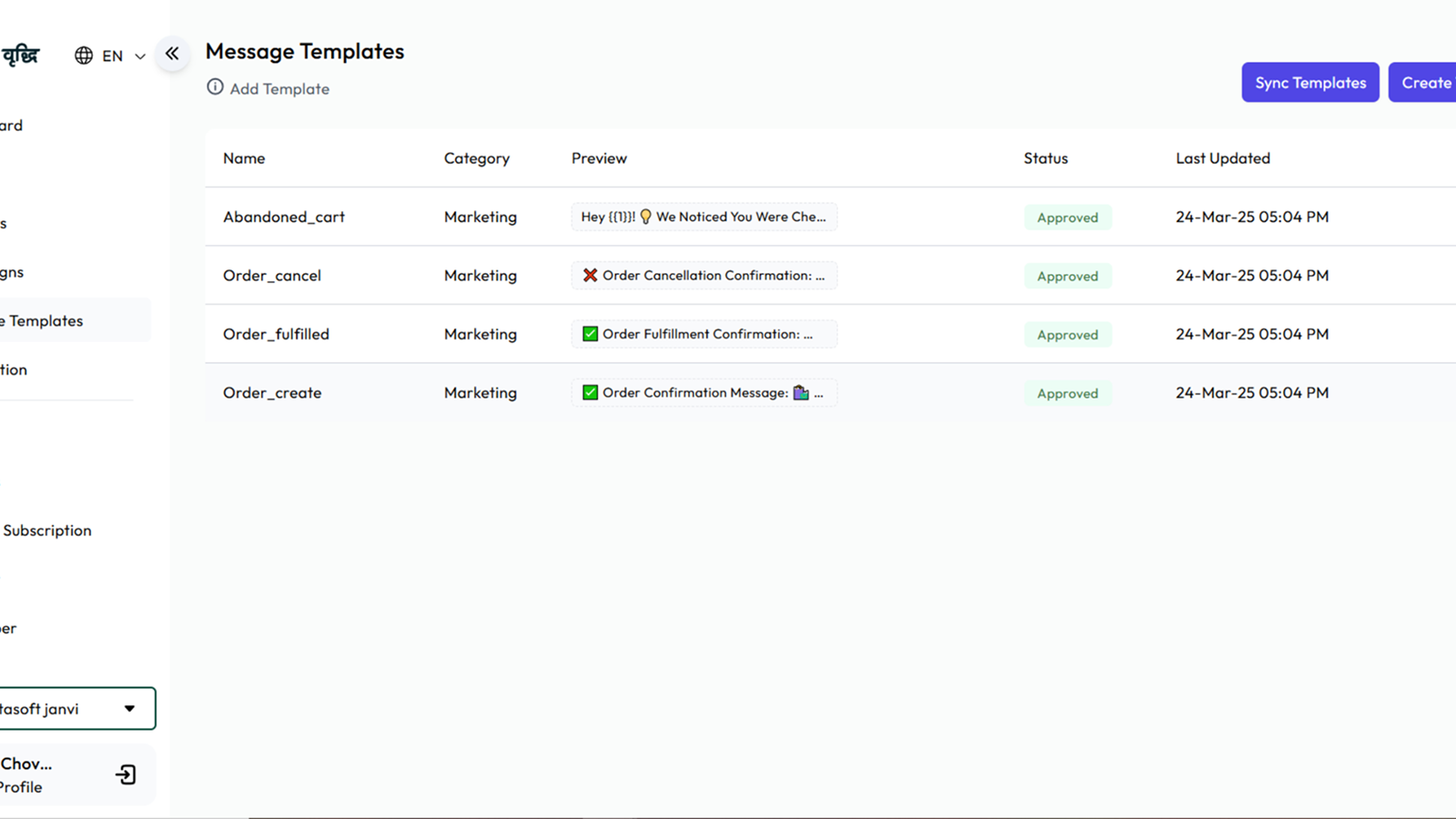Click the info icon beside Add Template
Viewport: 1456px width, 819px height.
click(215, 87)
